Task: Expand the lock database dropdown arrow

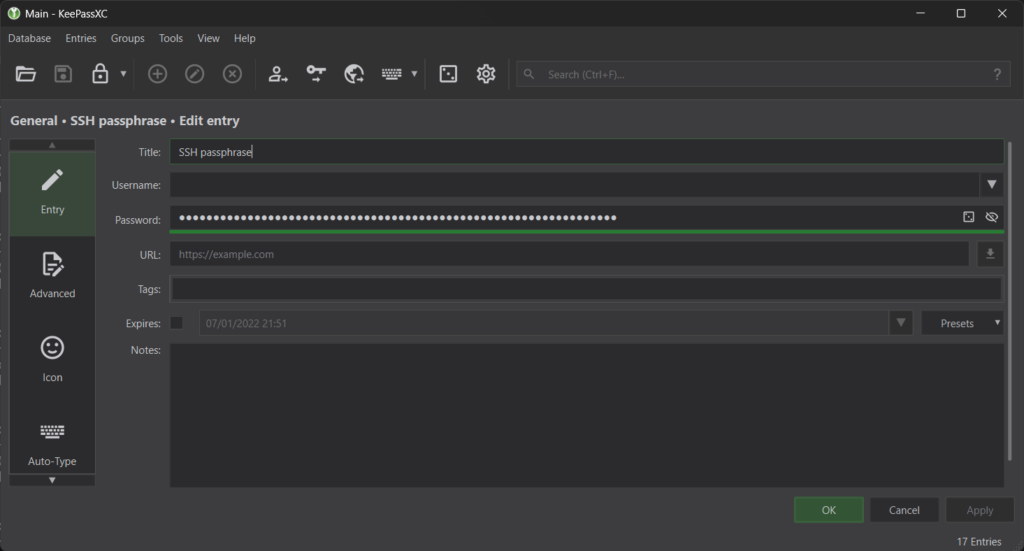Action: pos(123,74)
